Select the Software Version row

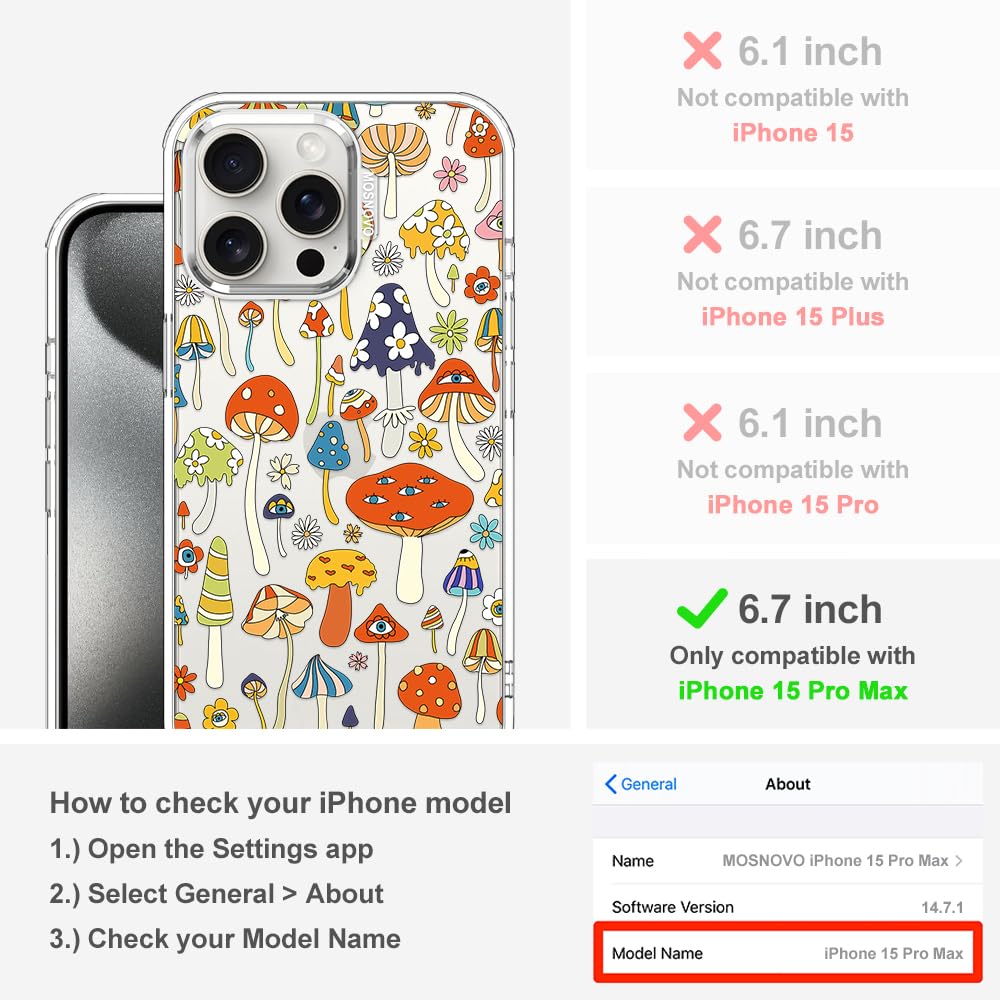(788, 906)
